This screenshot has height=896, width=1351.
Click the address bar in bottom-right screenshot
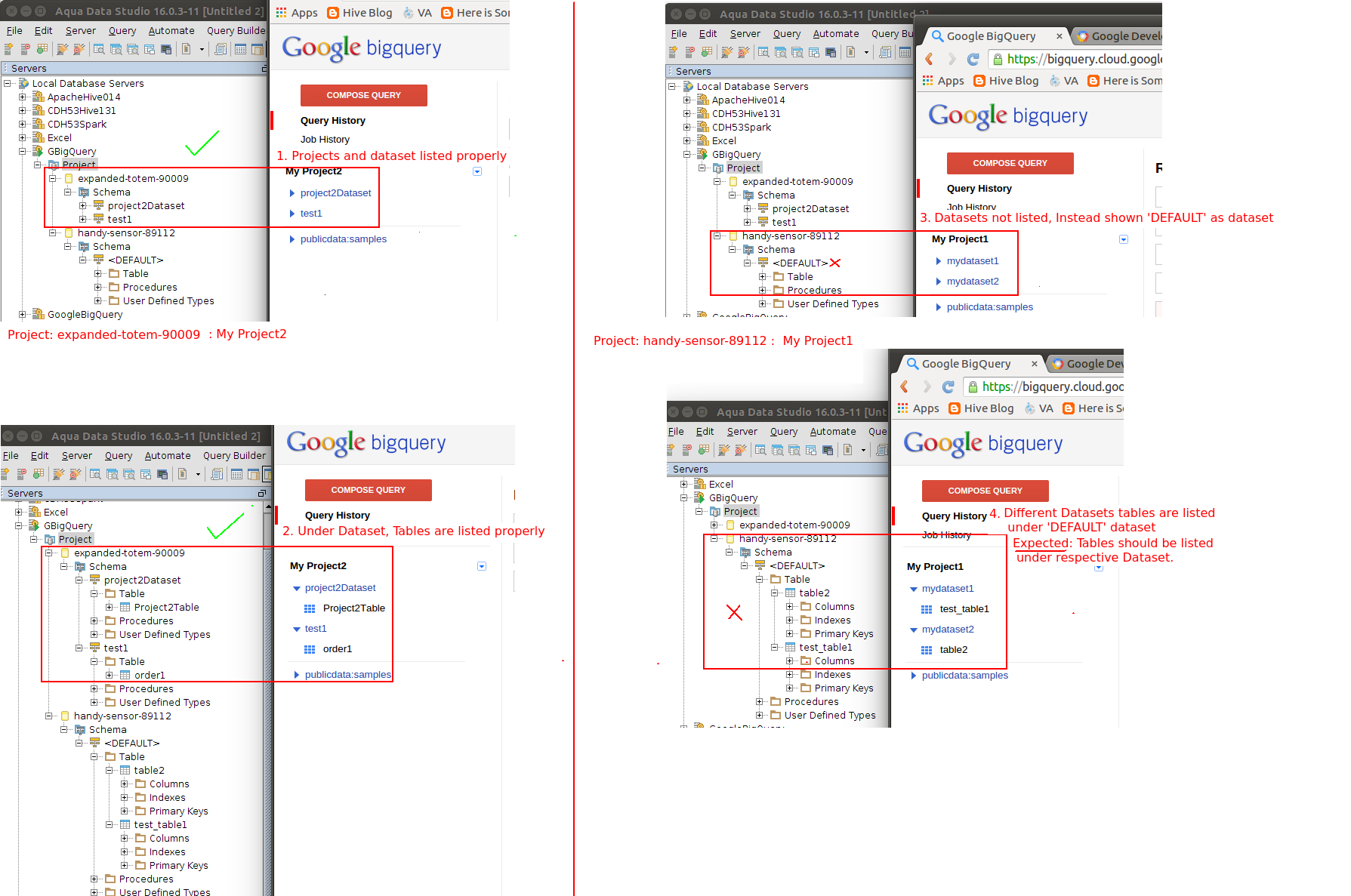point(1044,386)
